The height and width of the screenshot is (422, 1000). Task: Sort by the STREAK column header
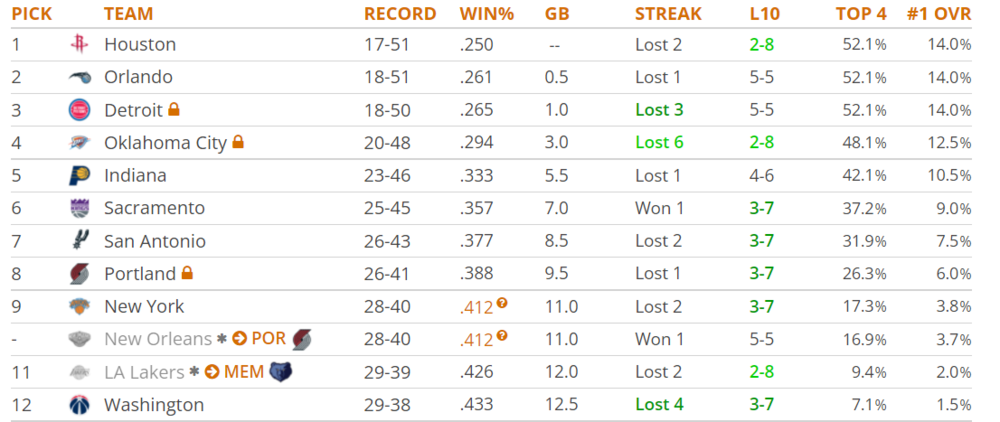(668, 14)
